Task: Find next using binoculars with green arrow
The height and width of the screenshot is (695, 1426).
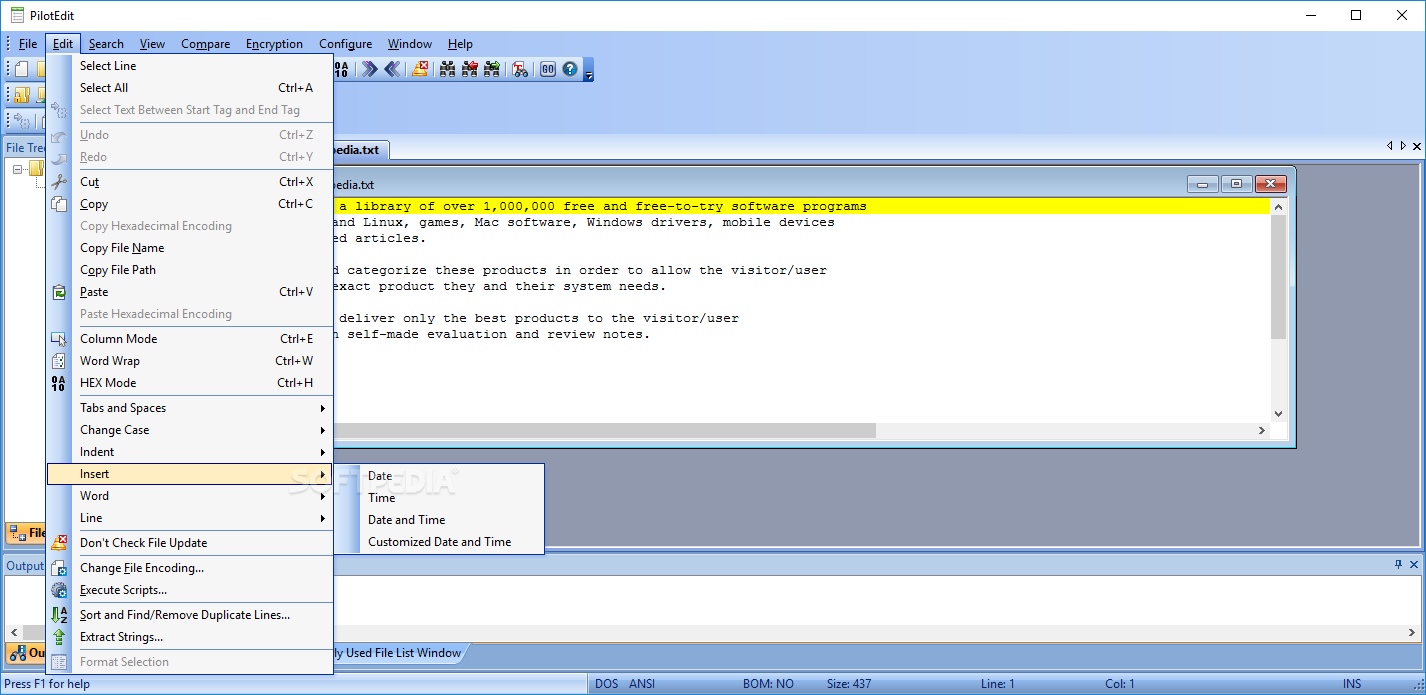Action: point(492,69)
